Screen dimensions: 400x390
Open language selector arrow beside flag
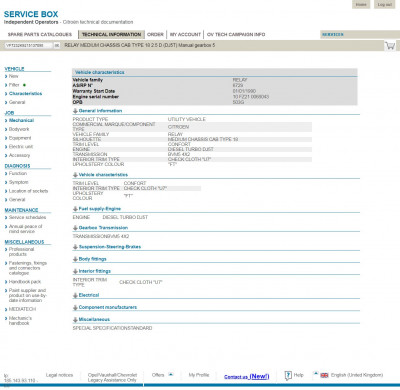point(316,374)
